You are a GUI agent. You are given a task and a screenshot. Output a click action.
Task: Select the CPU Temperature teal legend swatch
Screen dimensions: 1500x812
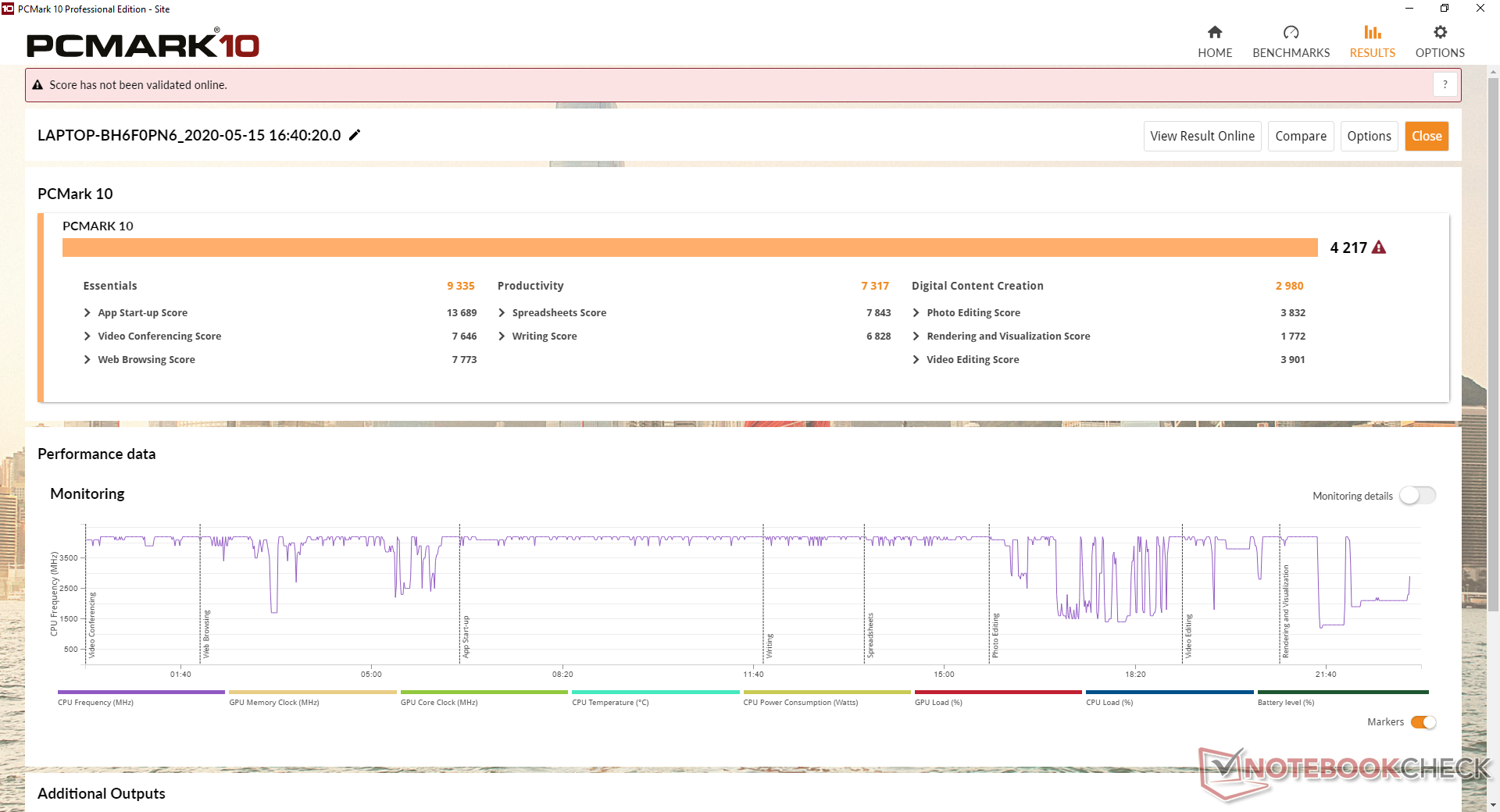pyautogui.click(x=655, y=692)
